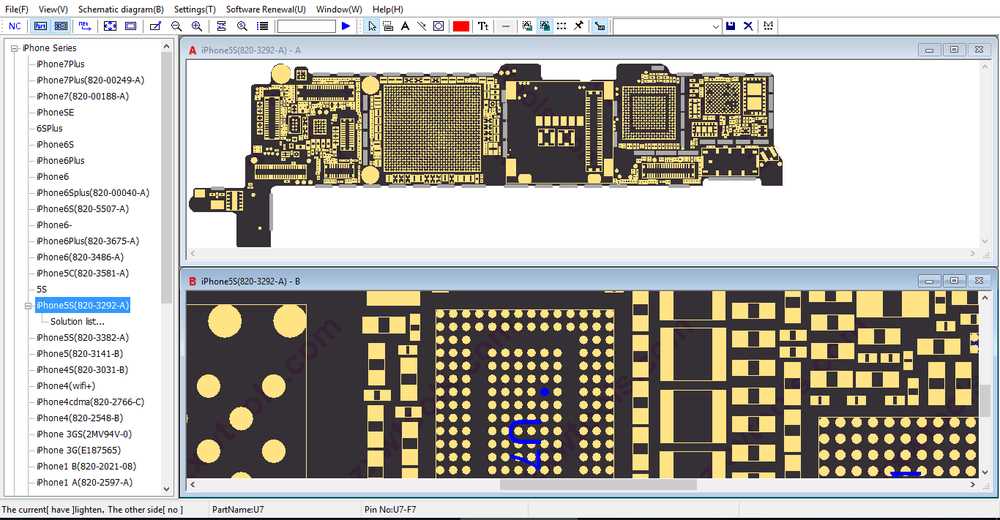Open the File menu
This screenshot has width=1000, height=520.
click(17, 9)
